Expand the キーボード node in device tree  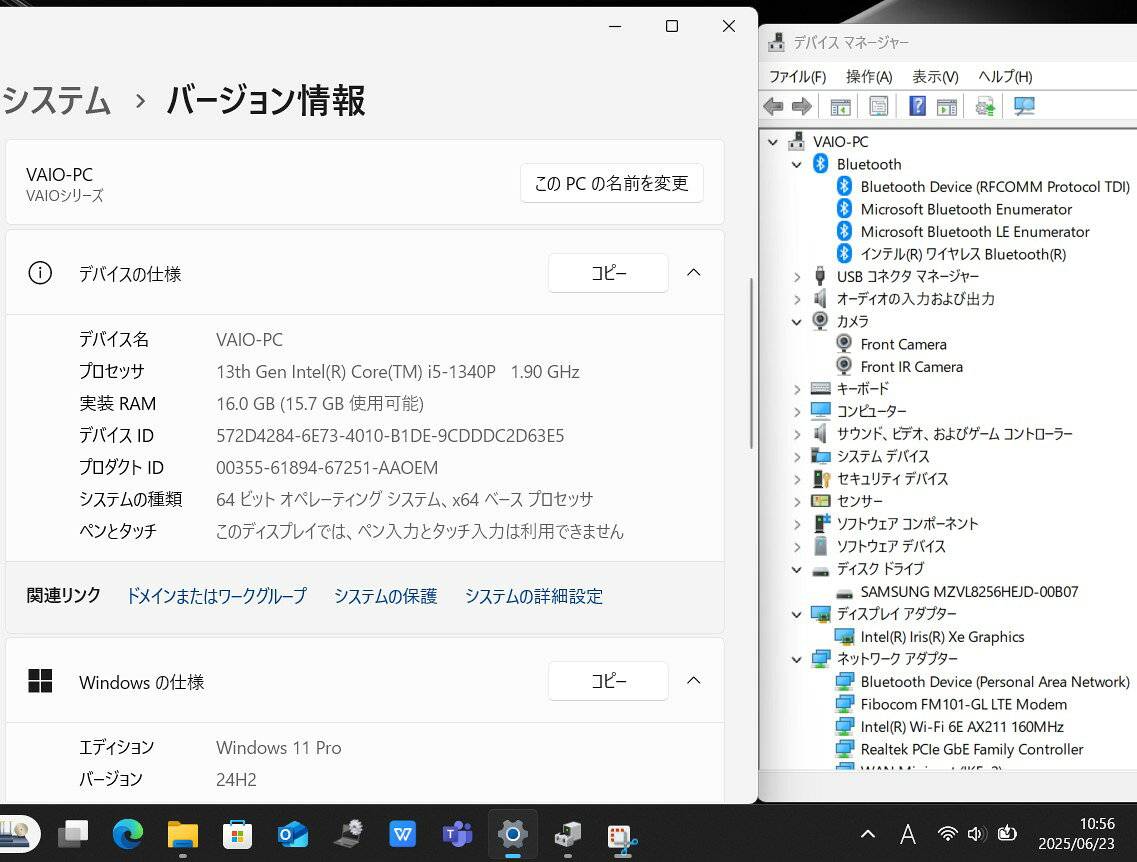click(796, 389)
